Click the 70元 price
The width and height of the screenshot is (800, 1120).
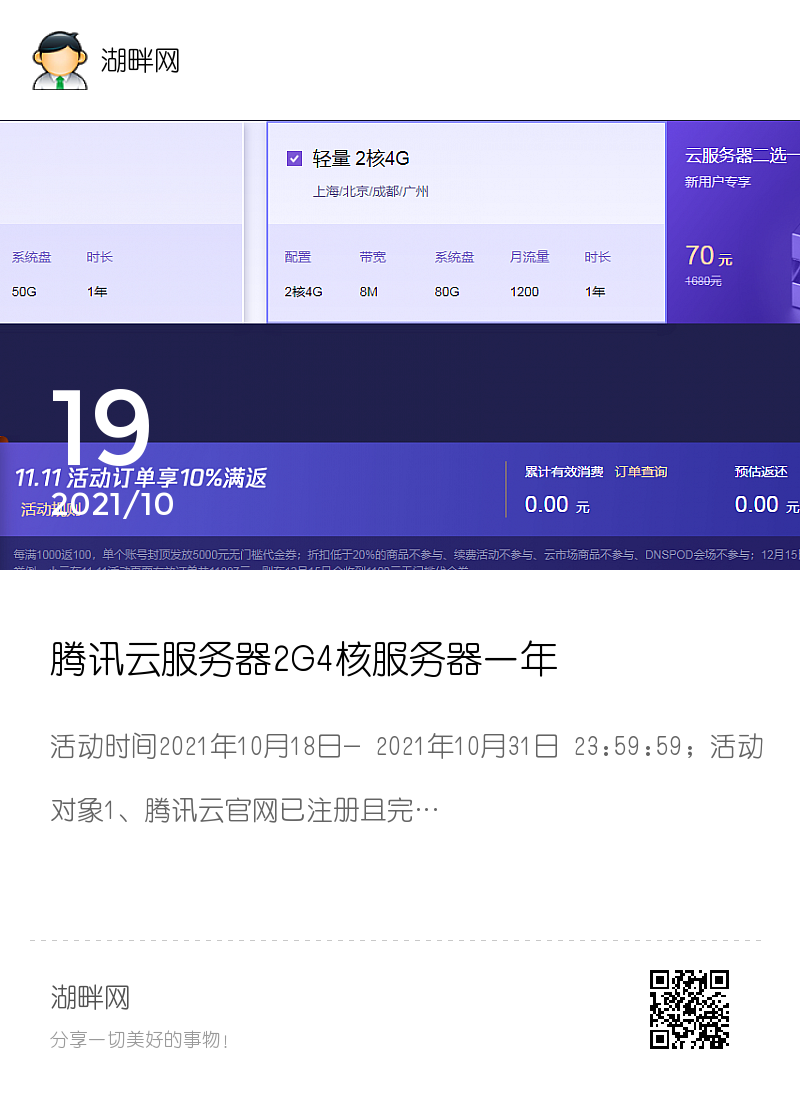(709, 256)
